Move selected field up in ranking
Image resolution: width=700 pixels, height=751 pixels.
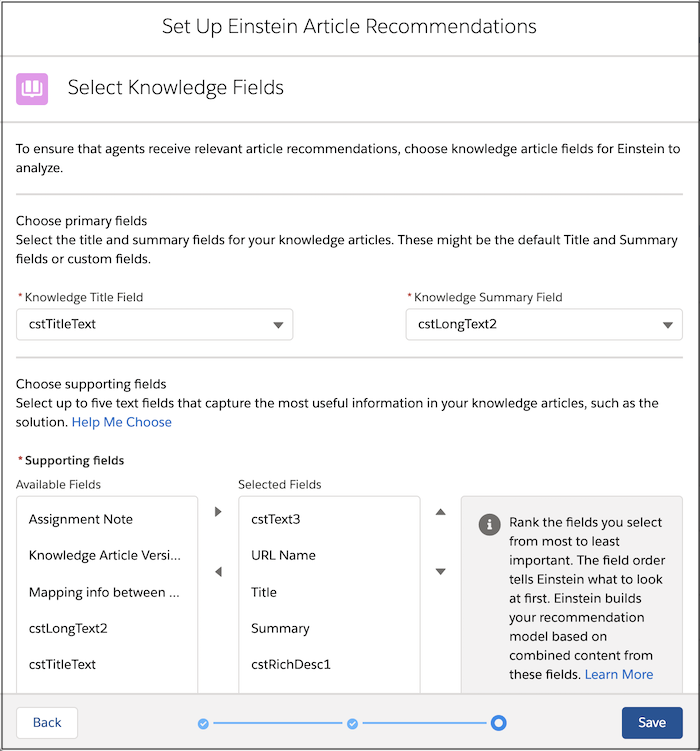[x=440, y=512]
